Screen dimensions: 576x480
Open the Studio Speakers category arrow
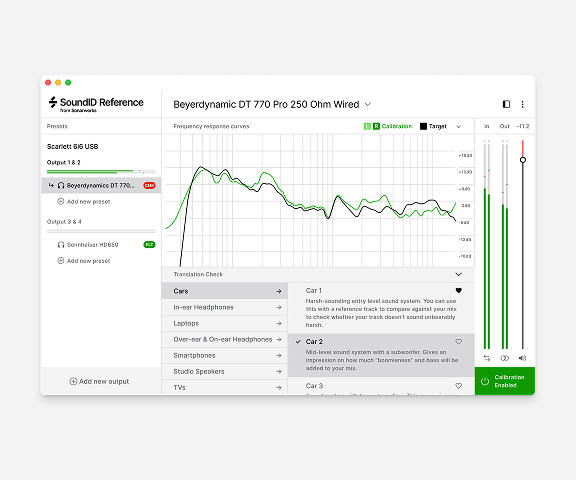click(x=279, y=372)
